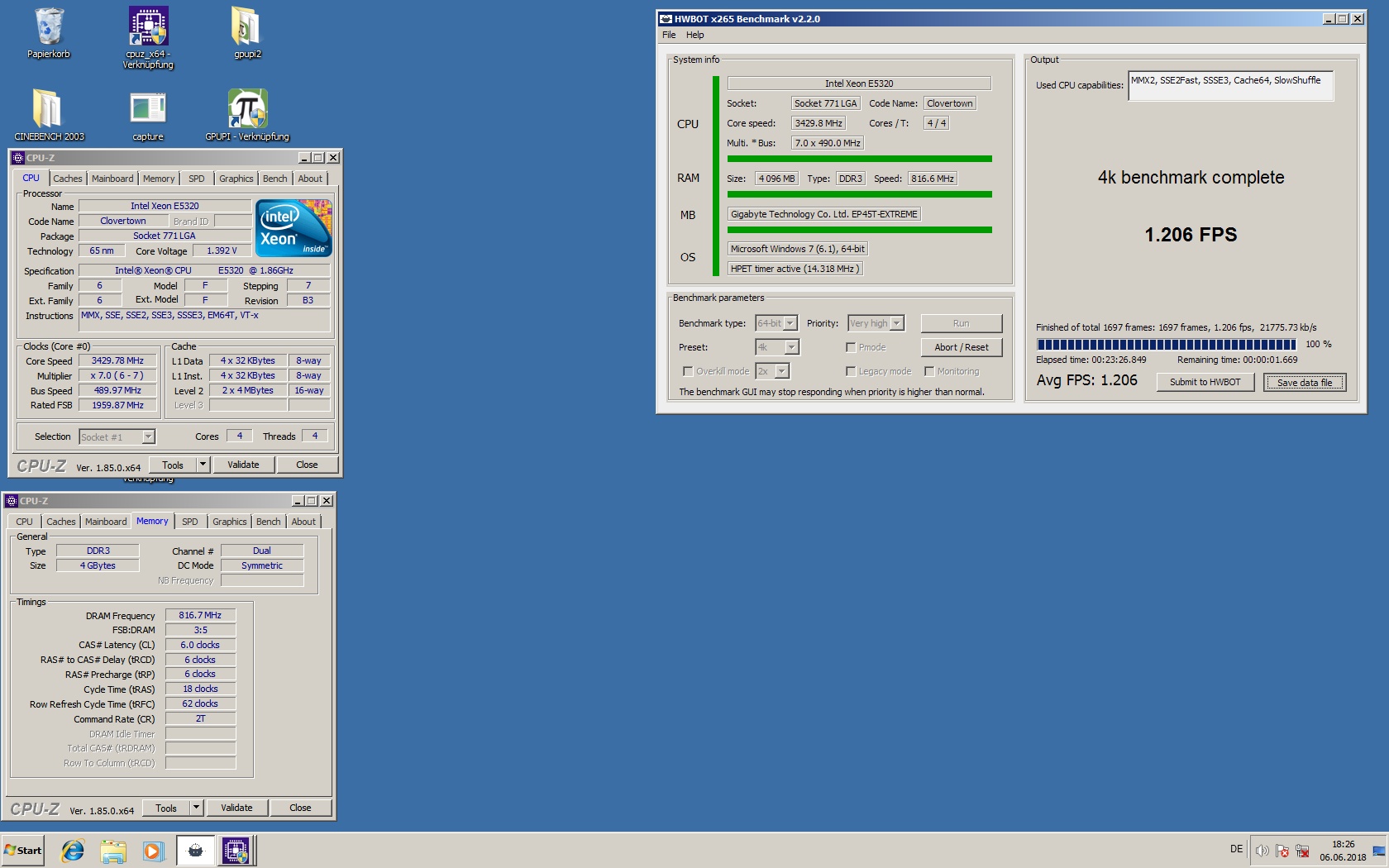Click the Abort / Reset button
This screenshot has width=1389, height=868.
pyautogui.click(x=961, y=347)
